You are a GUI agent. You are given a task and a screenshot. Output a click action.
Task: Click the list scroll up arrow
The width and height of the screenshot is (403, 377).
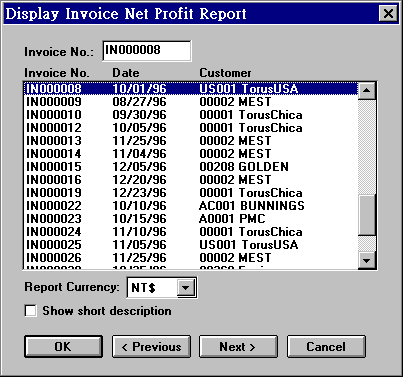coord(367,90)
